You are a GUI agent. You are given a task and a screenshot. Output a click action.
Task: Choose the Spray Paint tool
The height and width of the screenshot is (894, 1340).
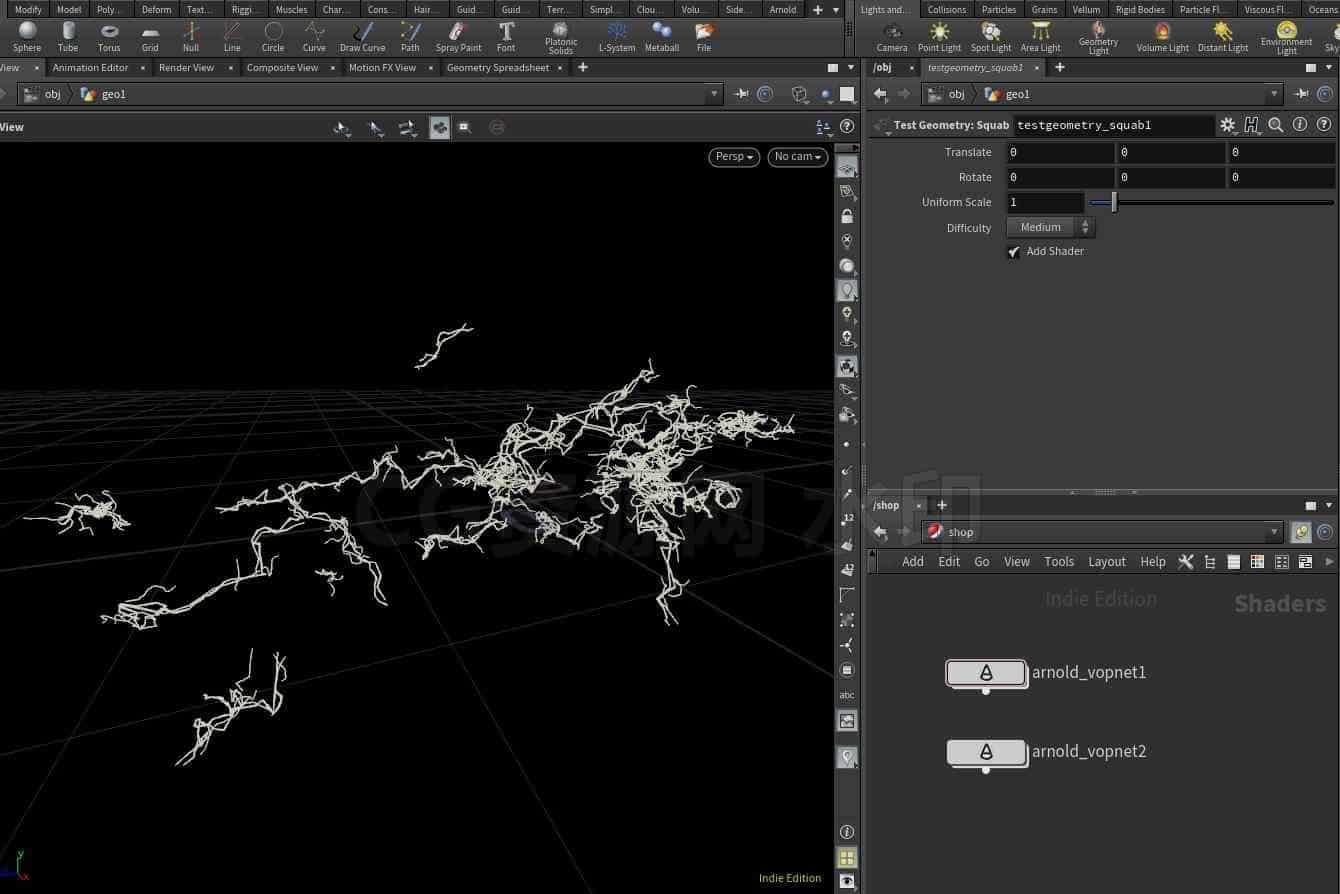(x=458, y=37)
